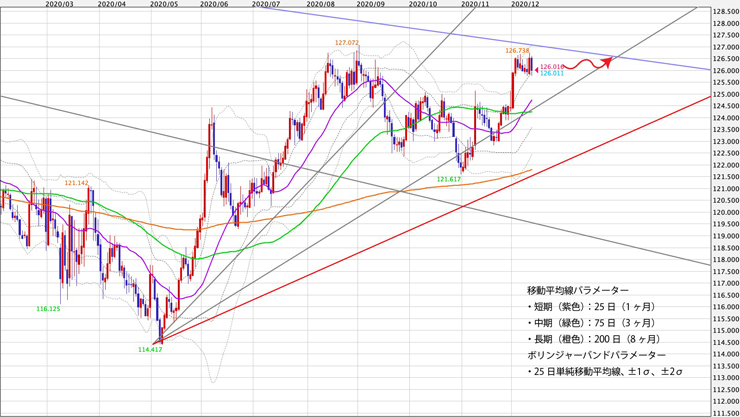Viewport: 740px width, 417px height.
Task: Click the 25日単純移動平均線 ±1σ ±2σ line
Action: (x=605, y=372)
